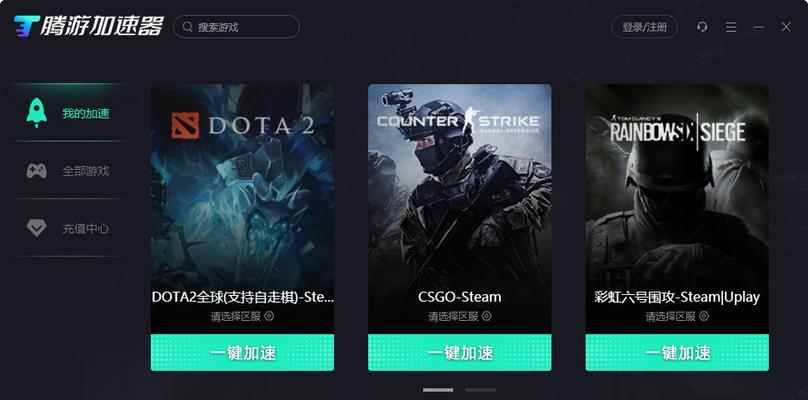Click the 腾游加速器 logo
808x400 pixels.
coord(89,26)
